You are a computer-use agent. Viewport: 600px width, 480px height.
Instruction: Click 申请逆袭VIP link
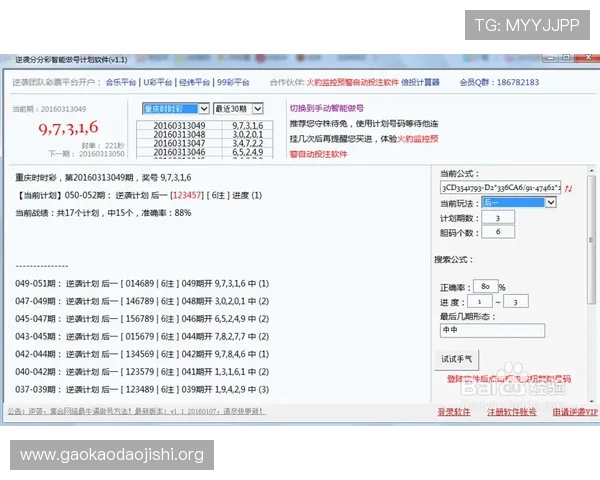point(575,412)
